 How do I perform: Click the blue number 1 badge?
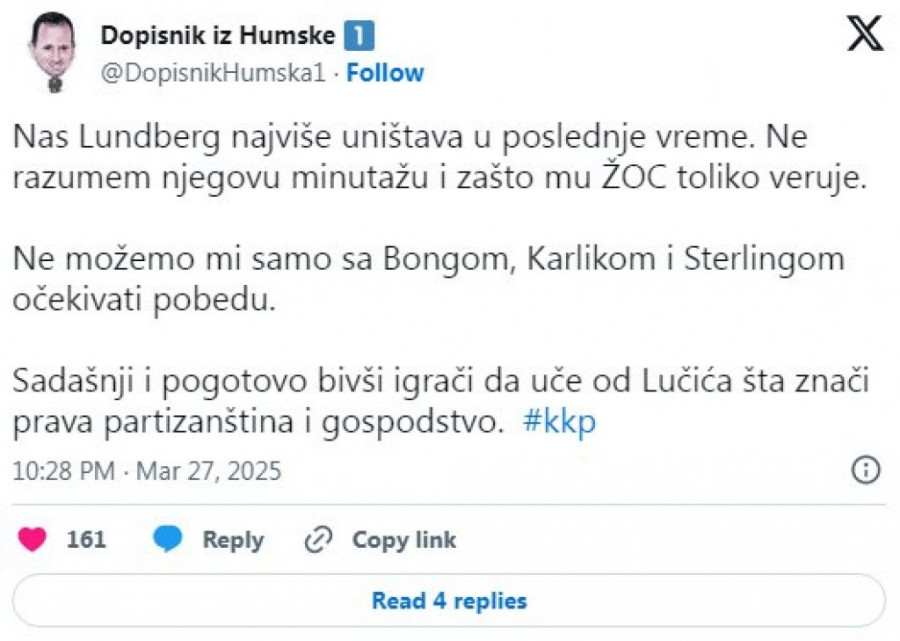pyautogui.click(x=359, y=36)
